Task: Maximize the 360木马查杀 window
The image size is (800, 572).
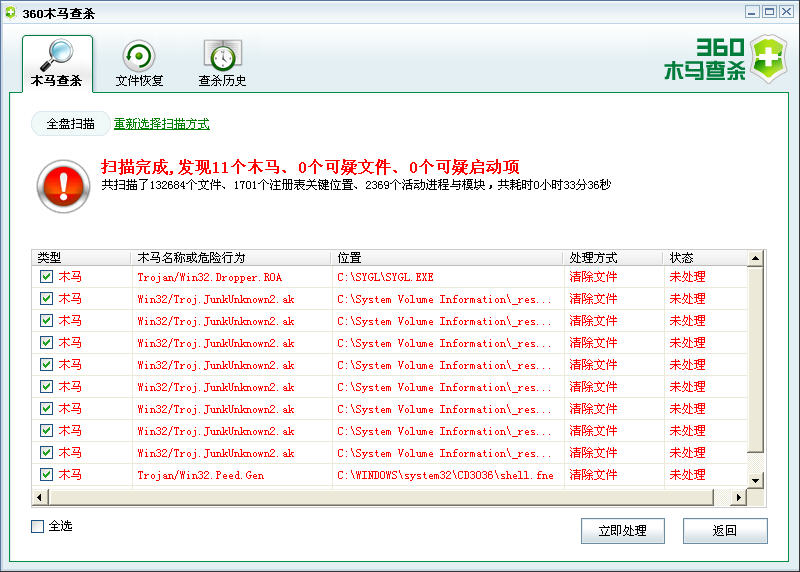Action: tap(769, 12)
